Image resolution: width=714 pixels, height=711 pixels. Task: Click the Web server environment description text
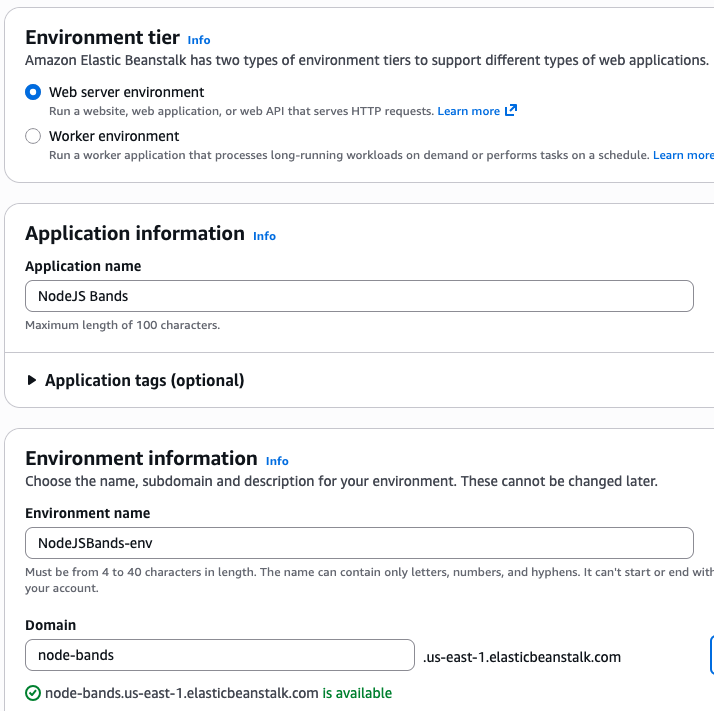[241, 111]
